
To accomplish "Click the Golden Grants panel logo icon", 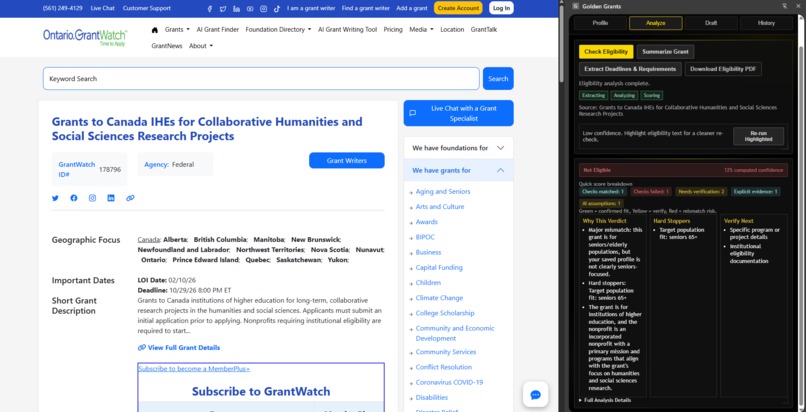I will click(575, 6).
